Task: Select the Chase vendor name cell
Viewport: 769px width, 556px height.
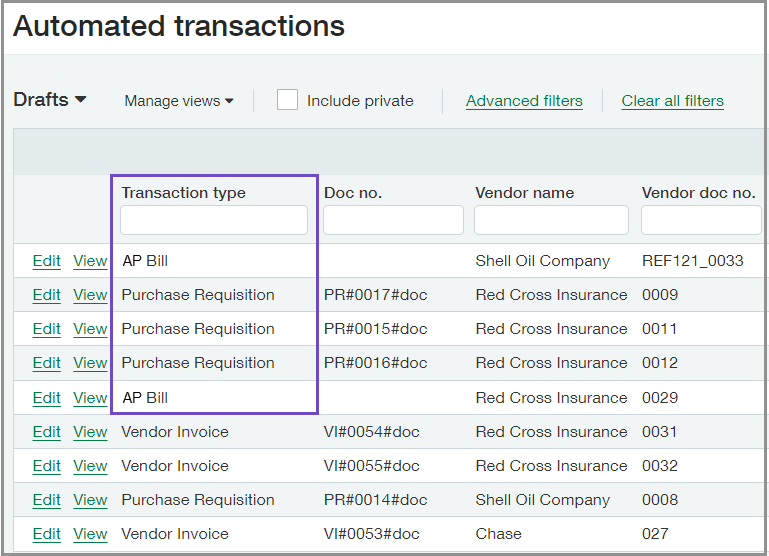Action: tap(498, 533)
